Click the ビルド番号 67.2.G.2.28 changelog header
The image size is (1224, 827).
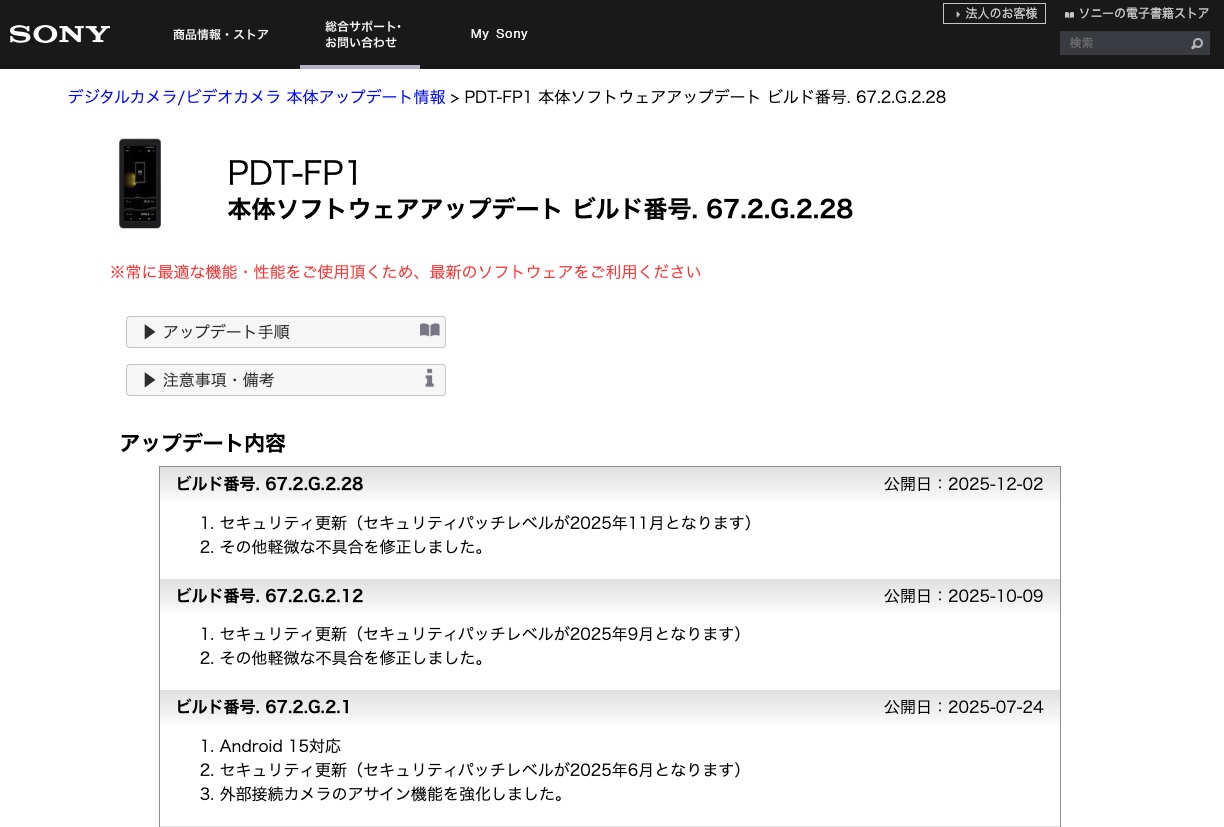[x=270, y=484]
